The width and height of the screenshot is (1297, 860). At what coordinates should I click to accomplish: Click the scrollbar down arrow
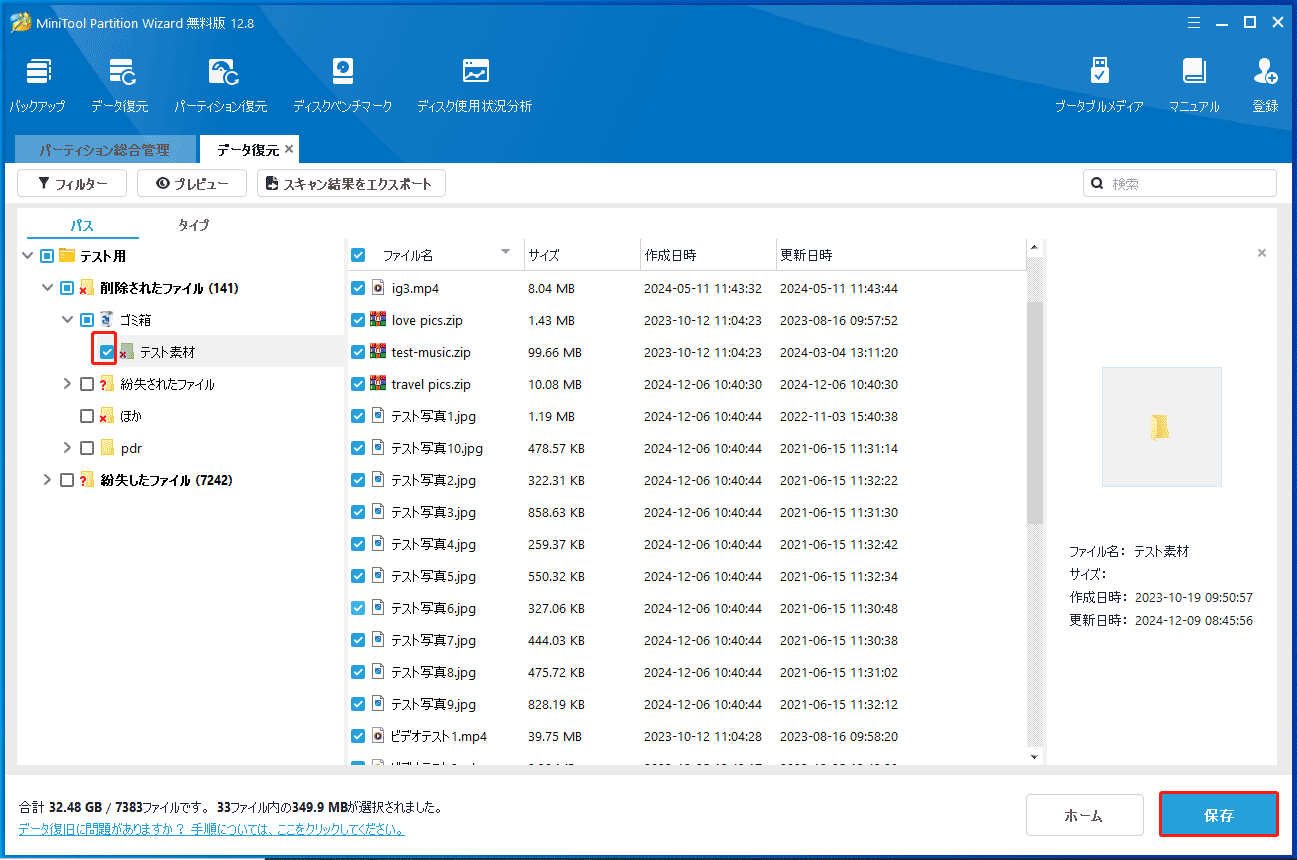coord(1035,757)
